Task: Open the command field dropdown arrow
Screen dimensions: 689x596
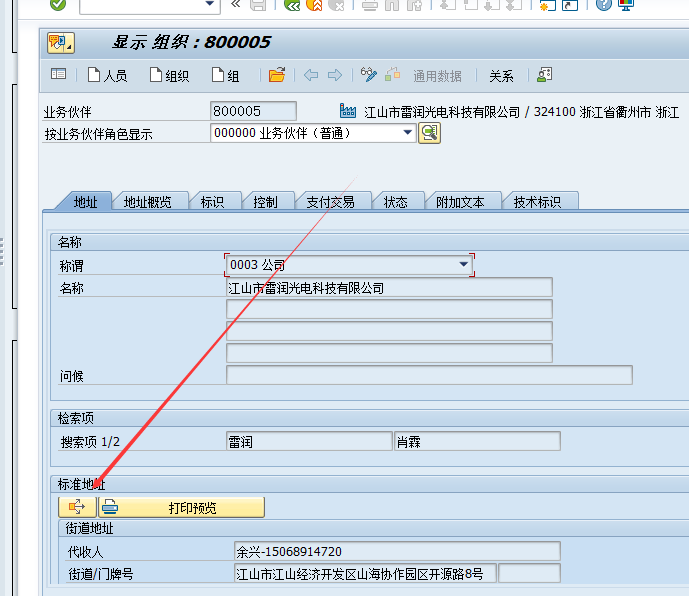Action: 210,4
